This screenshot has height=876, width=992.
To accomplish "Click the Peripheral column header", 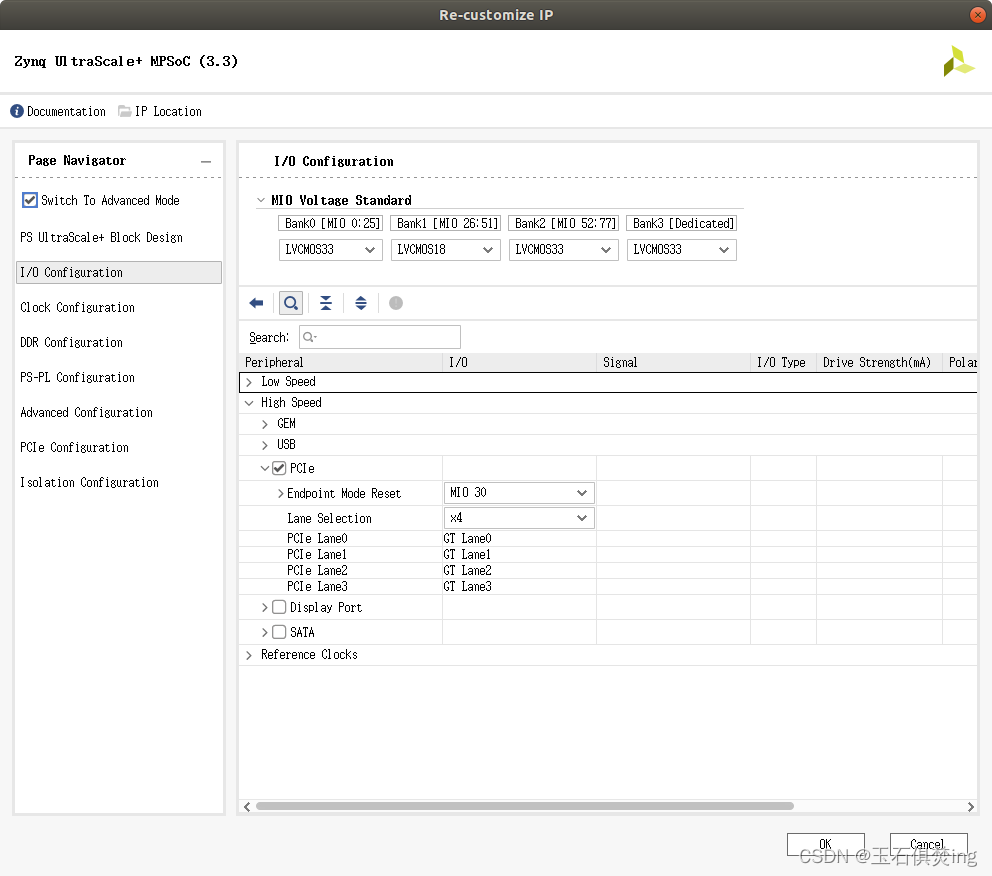I will tap(340, 362).
